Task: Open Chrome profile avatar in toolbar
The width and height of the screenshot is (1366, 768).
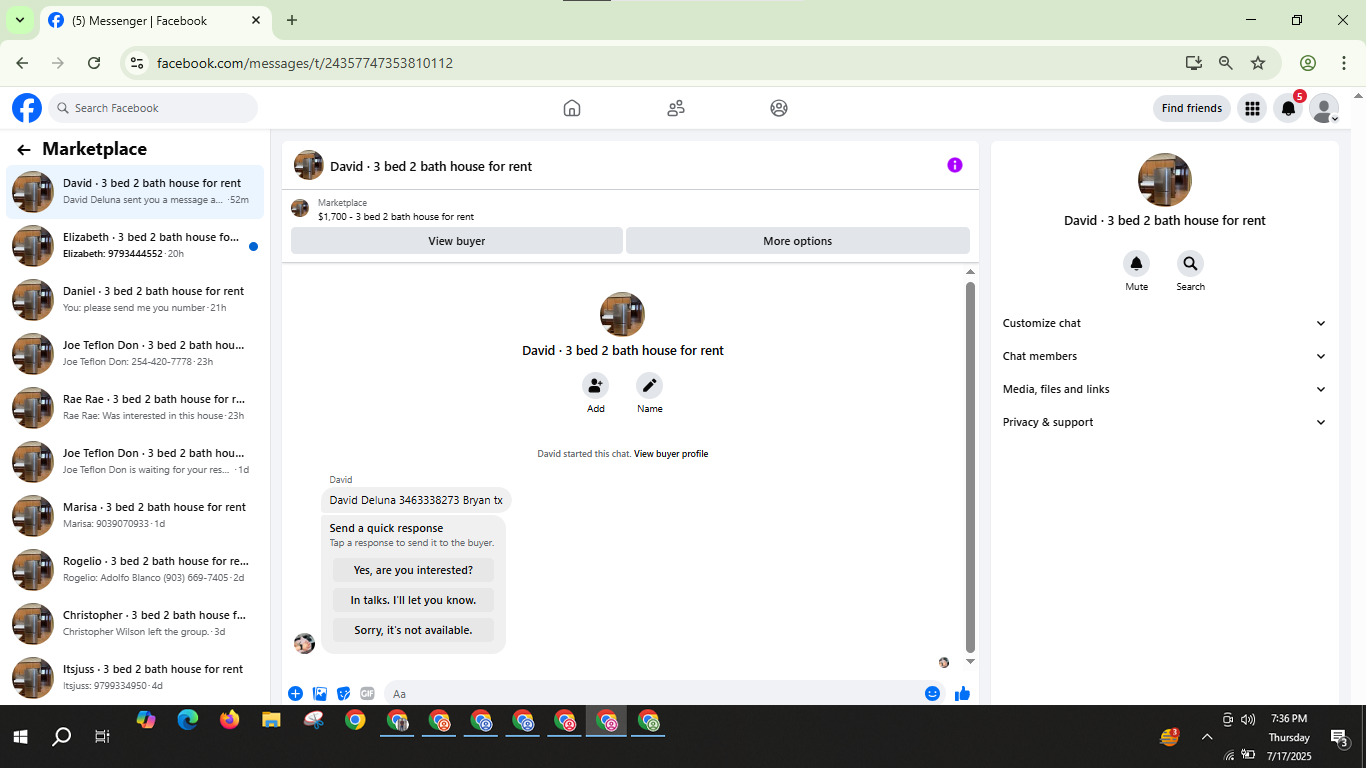Action: (1308, 63)
